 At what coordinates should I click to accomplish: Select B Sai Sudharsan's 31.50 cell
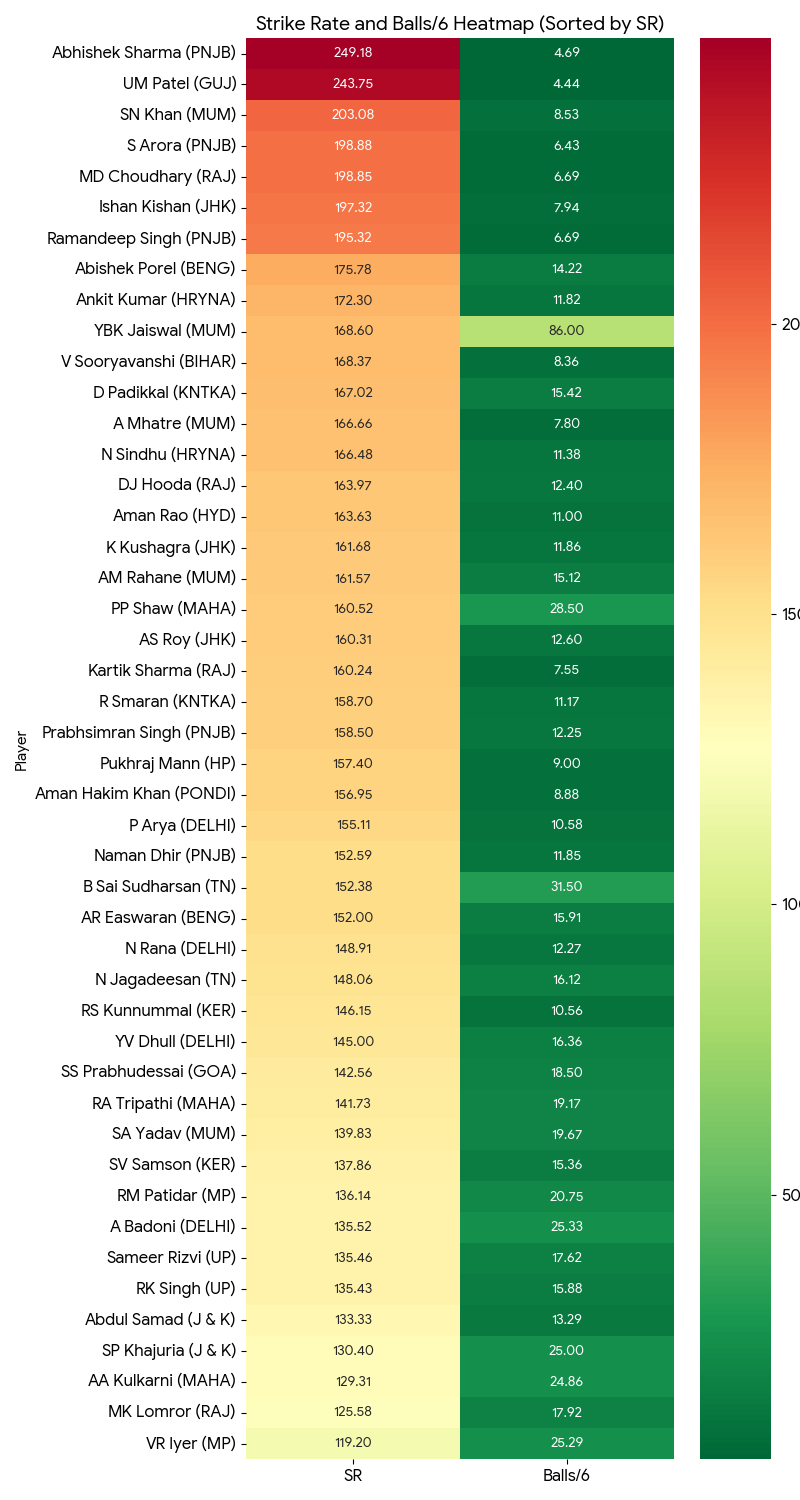(566, 887)
